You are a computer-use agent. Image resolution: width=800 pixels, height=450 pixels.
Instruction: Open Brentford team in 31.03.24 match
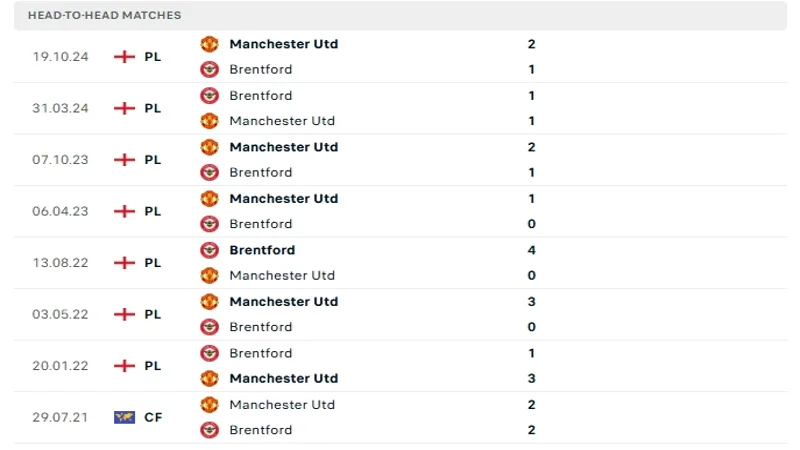point(260,96)
